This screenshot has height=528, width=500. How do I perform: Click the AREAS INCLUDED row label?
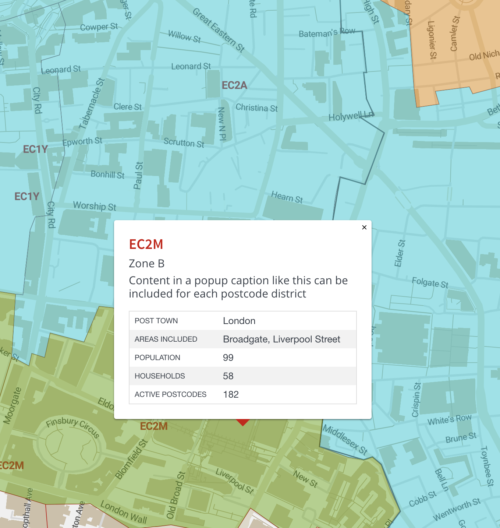[166, 339]
